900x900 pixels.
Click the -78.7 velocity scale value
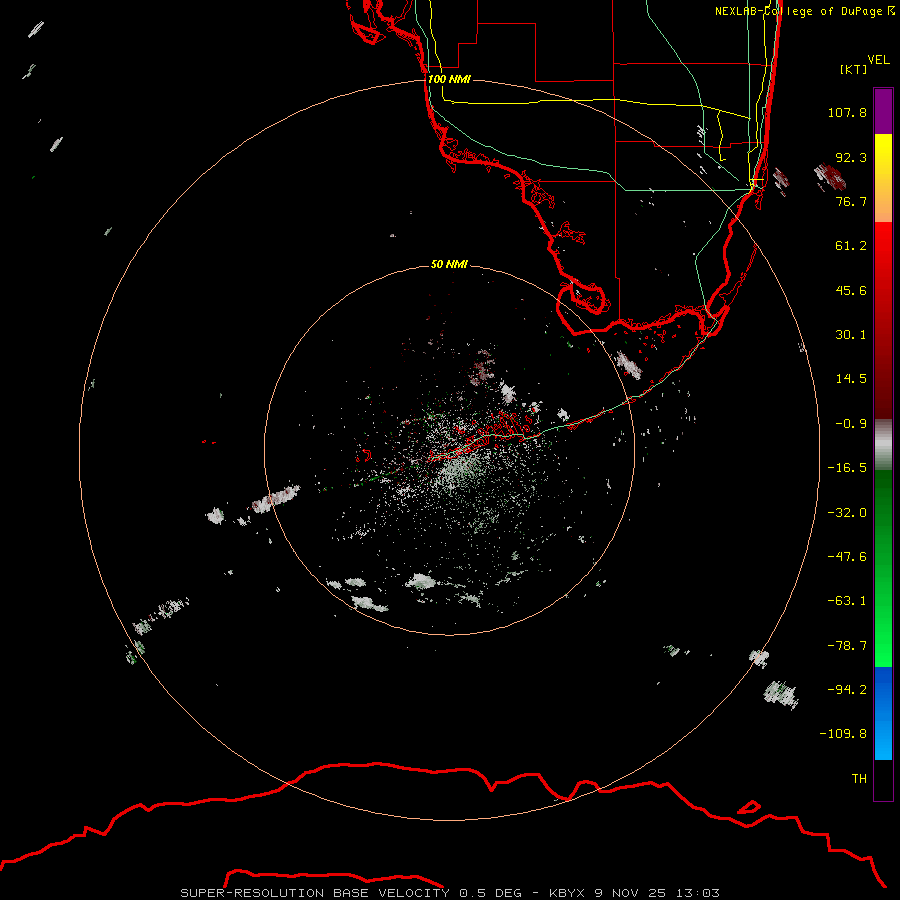tap(847, 646)
